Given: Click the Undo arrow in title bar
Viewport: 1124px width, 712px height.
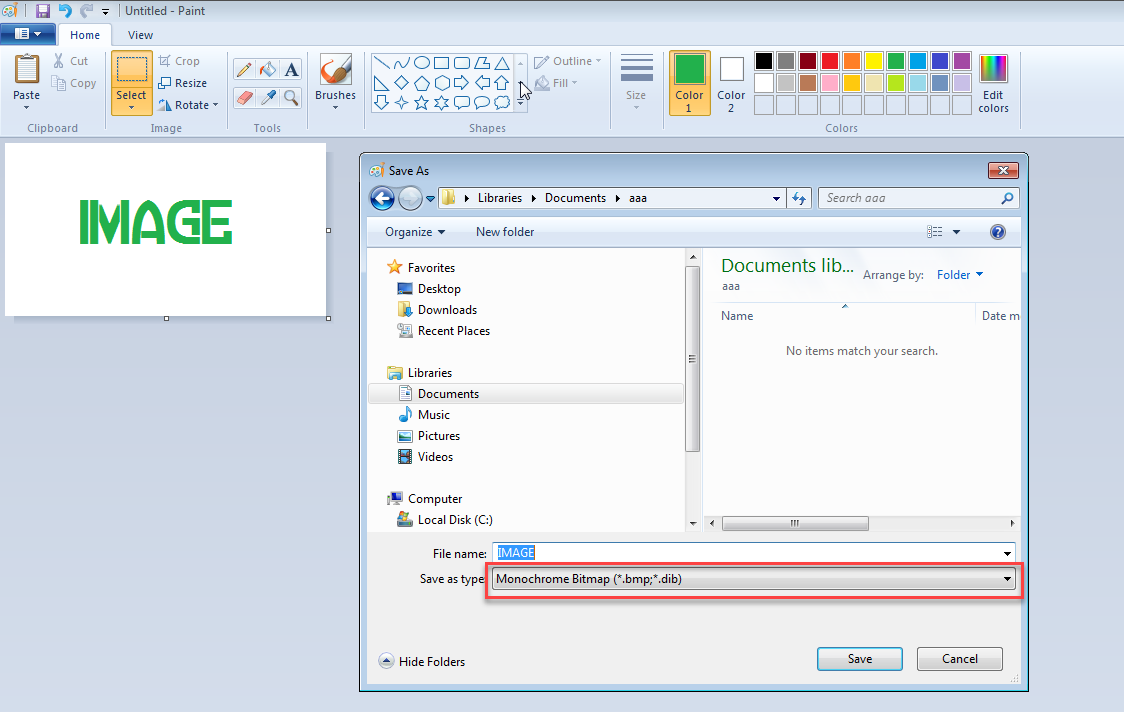Looking at the screenshot, I should [x=65, y=11].
